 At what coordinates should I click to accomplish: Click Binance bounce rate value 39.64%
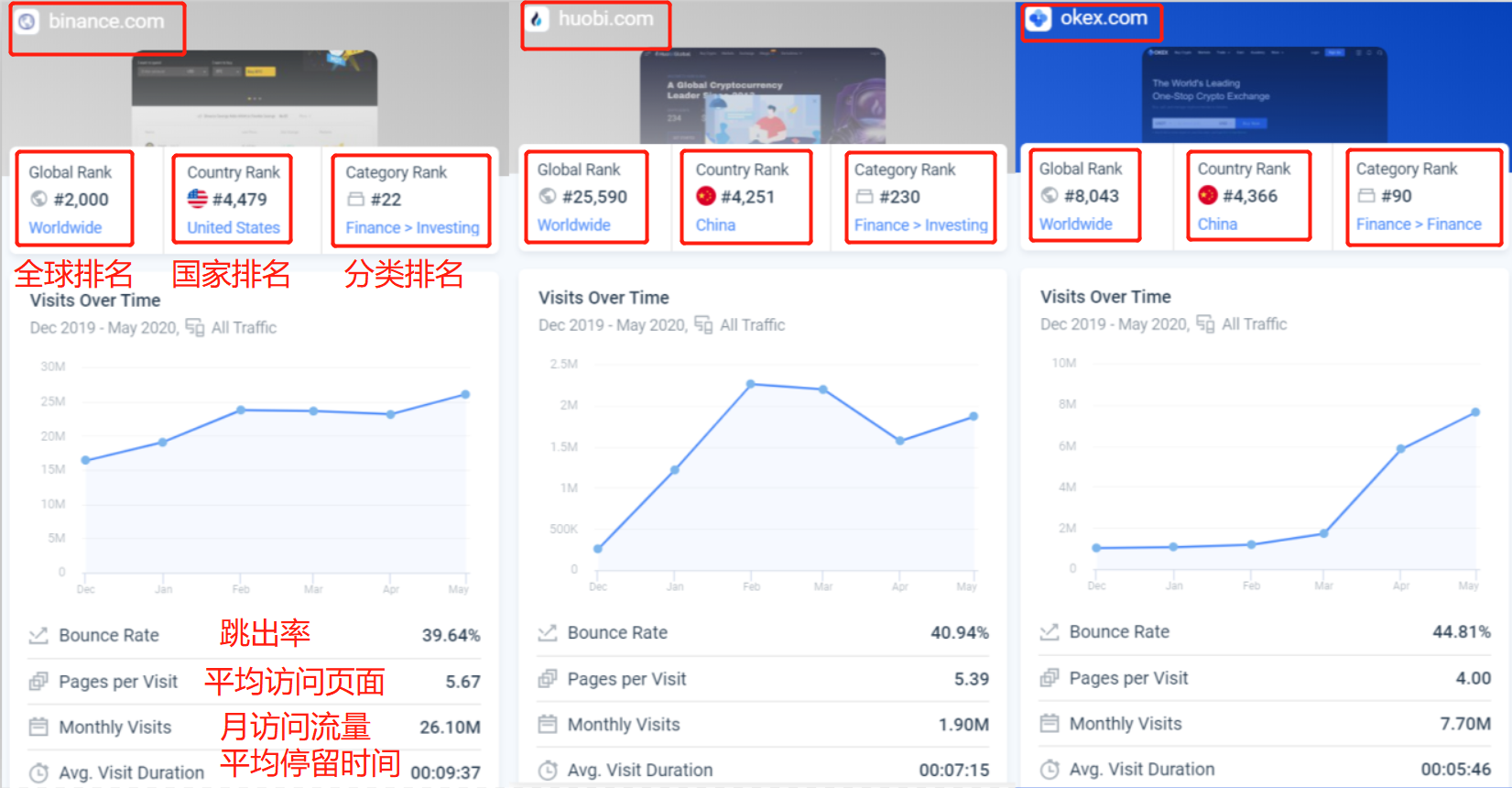pos(451,635)
